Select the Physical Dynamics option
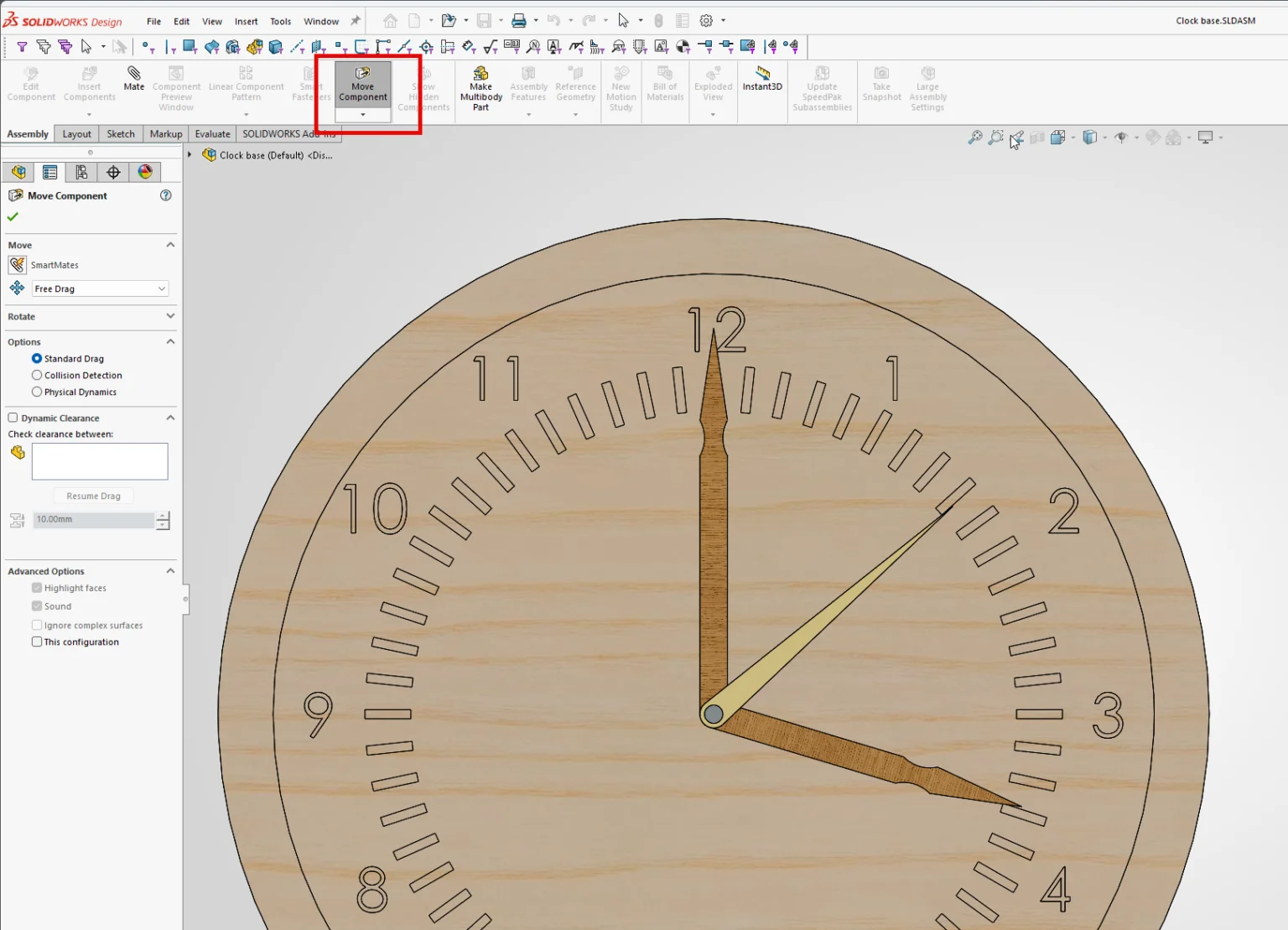This screenshot has width=1288, height=930. tap(37, 392)
